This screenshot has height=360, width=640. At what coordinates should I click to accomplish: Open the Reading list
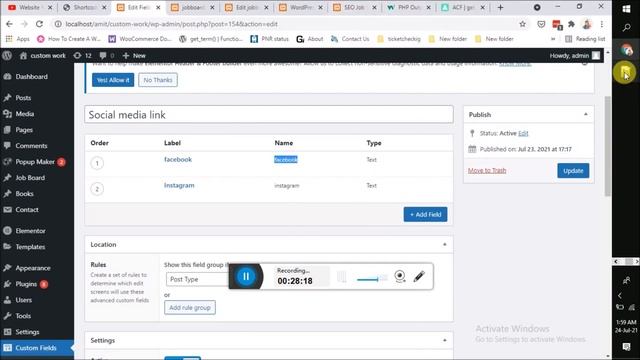[x=585, y=39]
